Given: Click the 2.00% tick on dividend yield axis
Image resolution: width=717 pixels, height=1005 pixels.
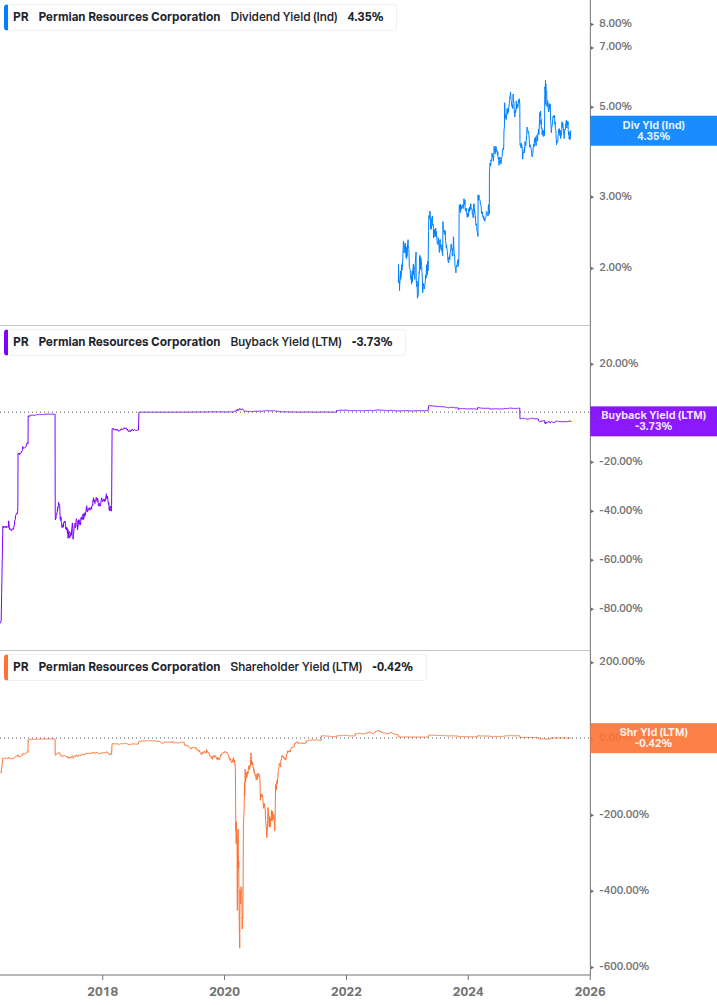Looking at the screenshot, I should [x=615, y=268].
